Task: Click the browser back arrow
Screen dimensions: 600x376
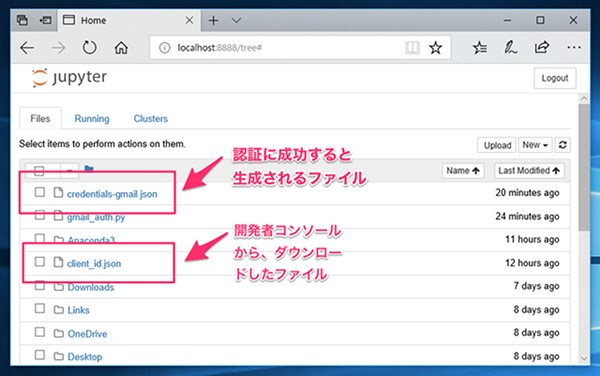Action: click(27, 48)
